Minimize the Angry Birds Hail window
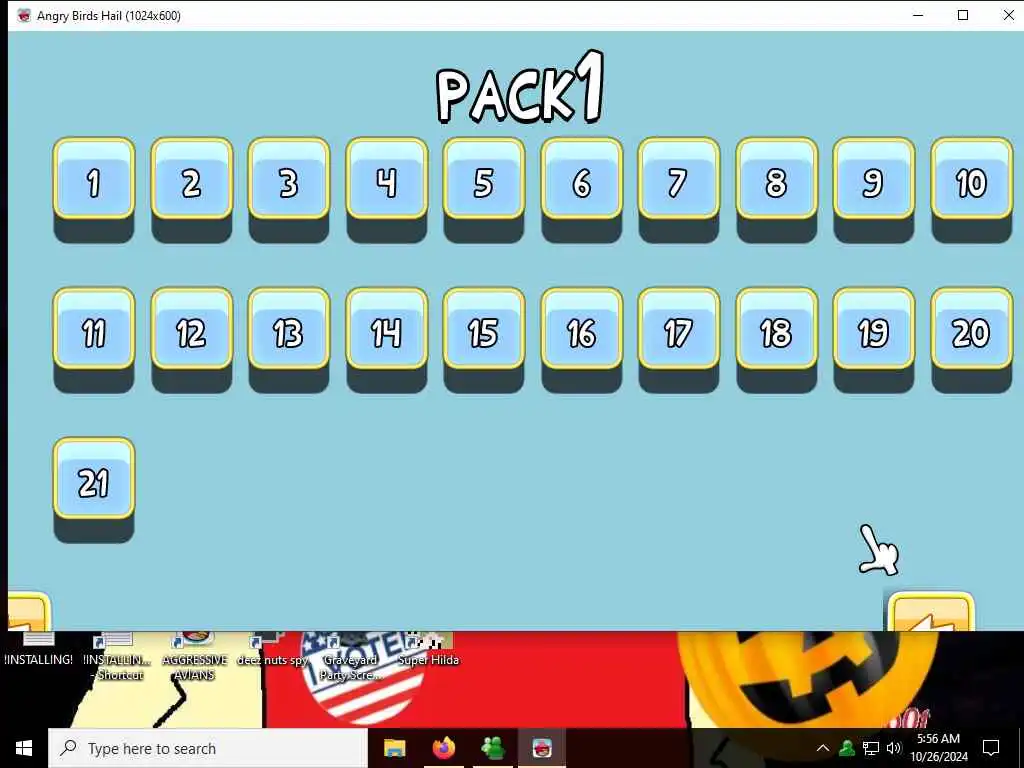 pos(918,15)
